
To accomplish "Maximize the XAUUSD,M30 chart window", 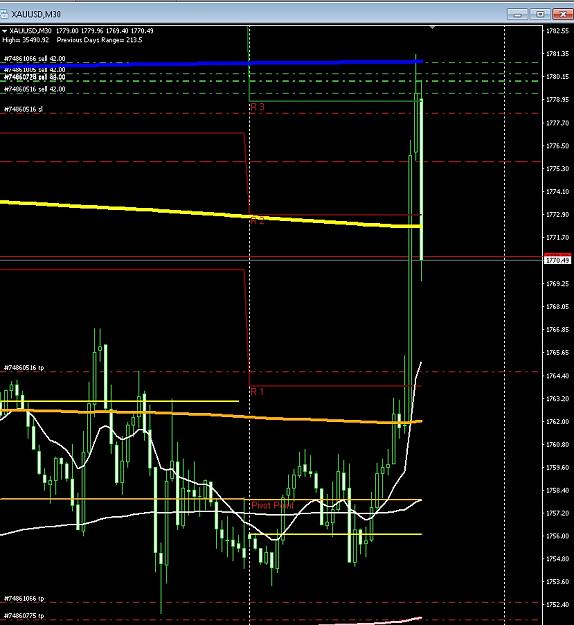I will 540,14.
